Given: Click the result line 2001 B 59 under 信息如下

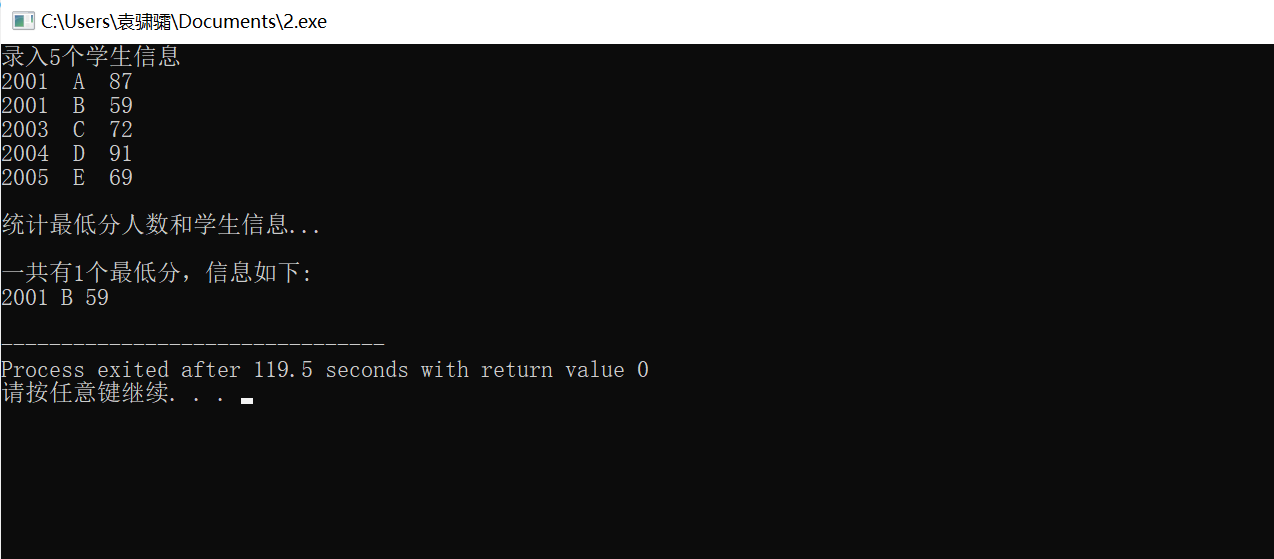Looking at the screenshot, I should click(55, 298).
